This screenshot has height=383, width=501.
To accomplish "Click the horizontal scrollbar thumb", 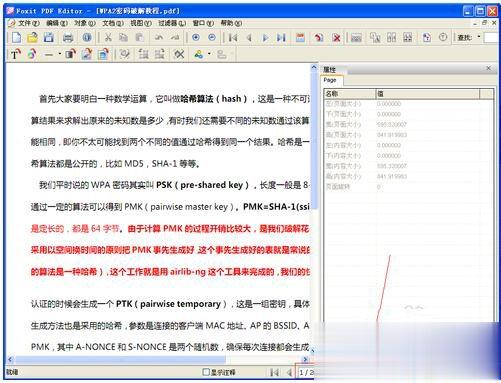I will 120,359.
